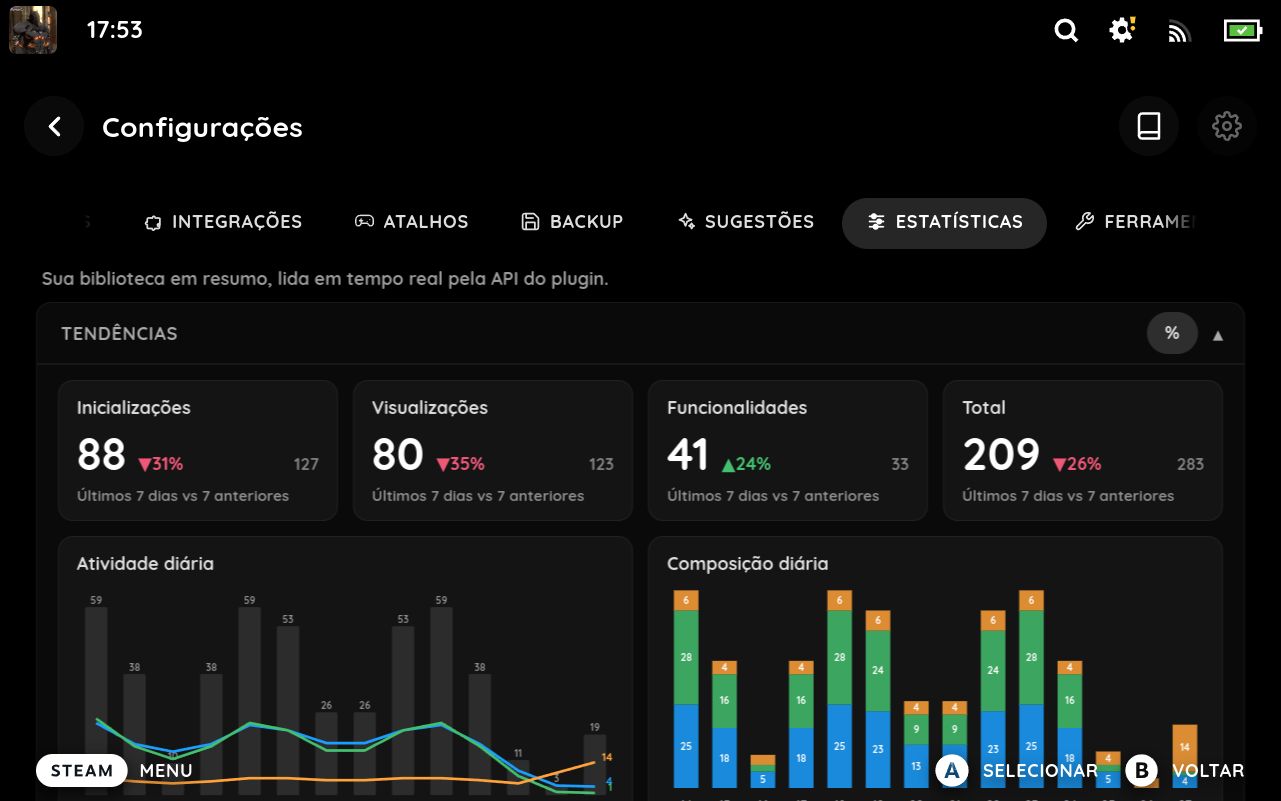Click the Visualizações 35% decrease indicator
Screen dimensions: 1281x801
(x=461, y=464)
